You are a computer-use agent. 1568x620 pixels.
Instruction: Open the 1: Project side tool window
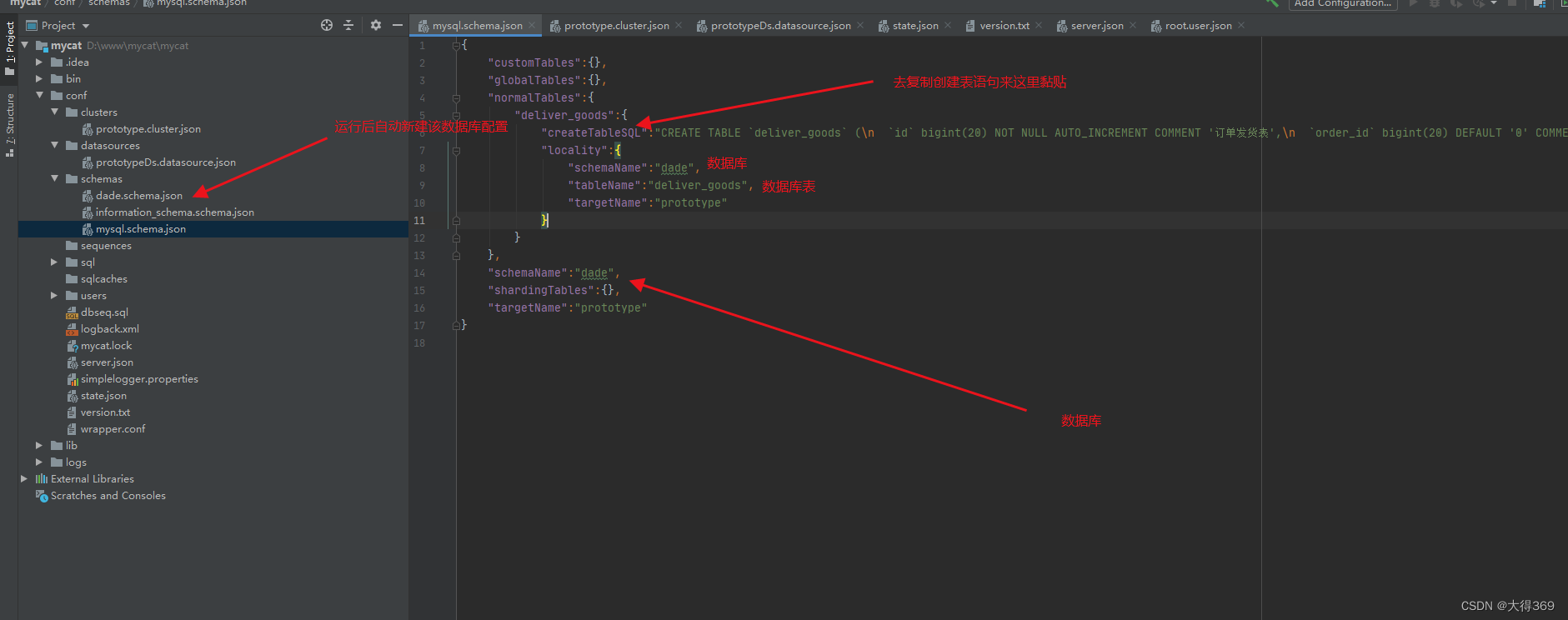click(10, 48)
